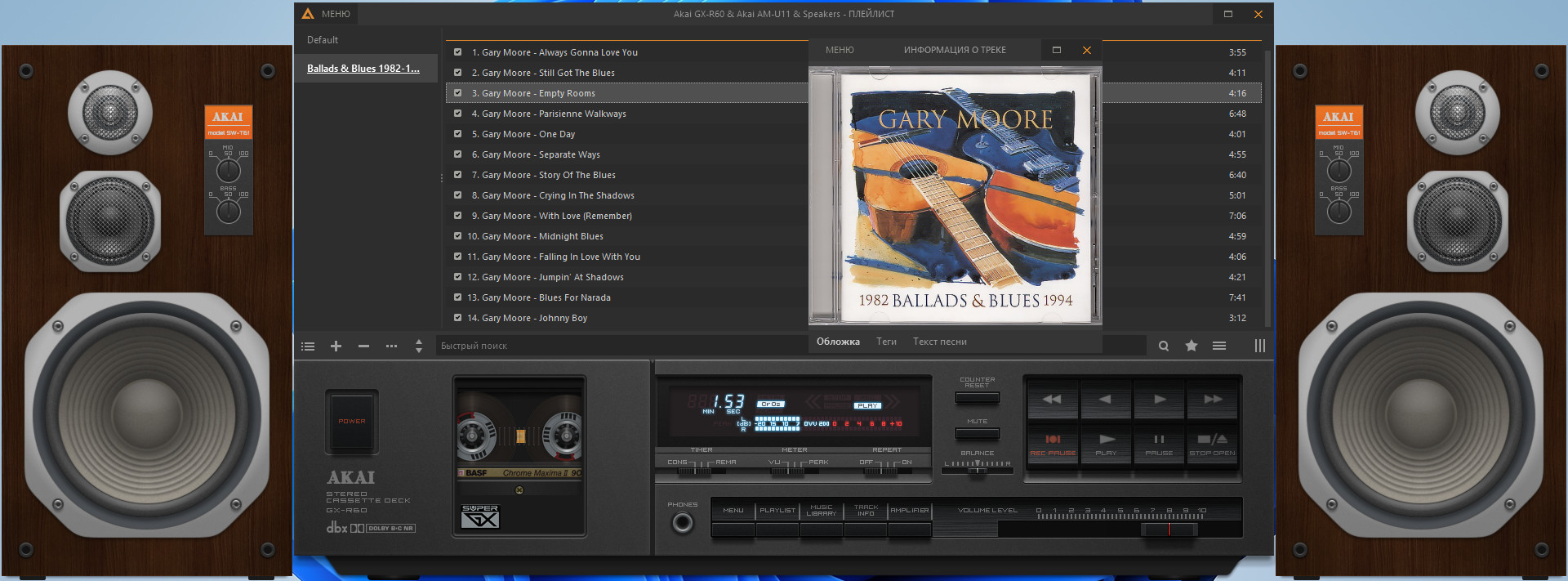
Task: Click the deck's PLAYLIST button
Action: tap(777, 530)
